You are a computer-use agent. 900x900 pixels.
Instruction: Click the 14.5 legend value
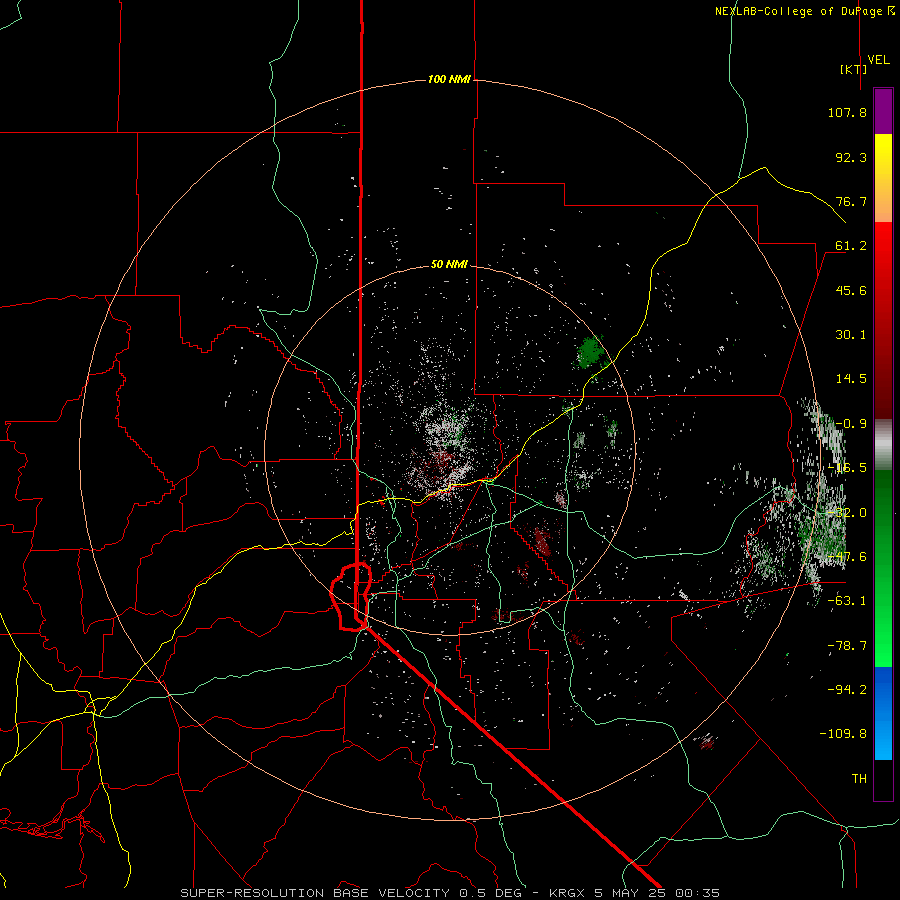coord(851,378)
